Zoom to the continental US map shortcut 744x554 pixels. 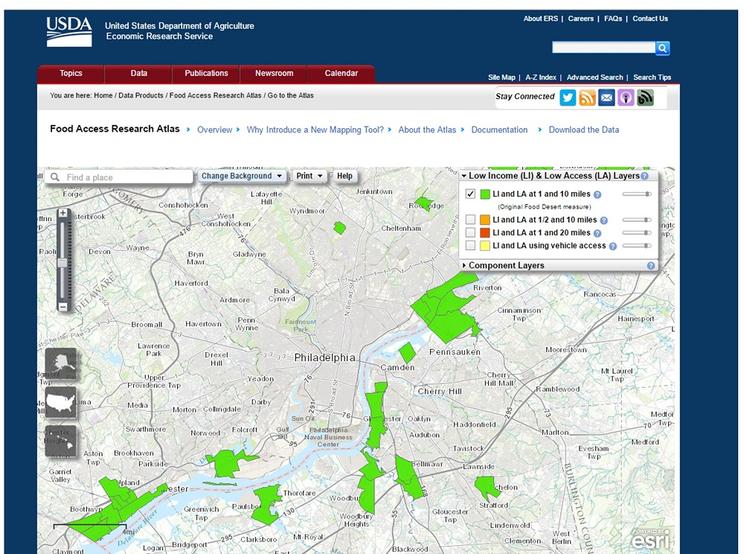pos(60,403)
